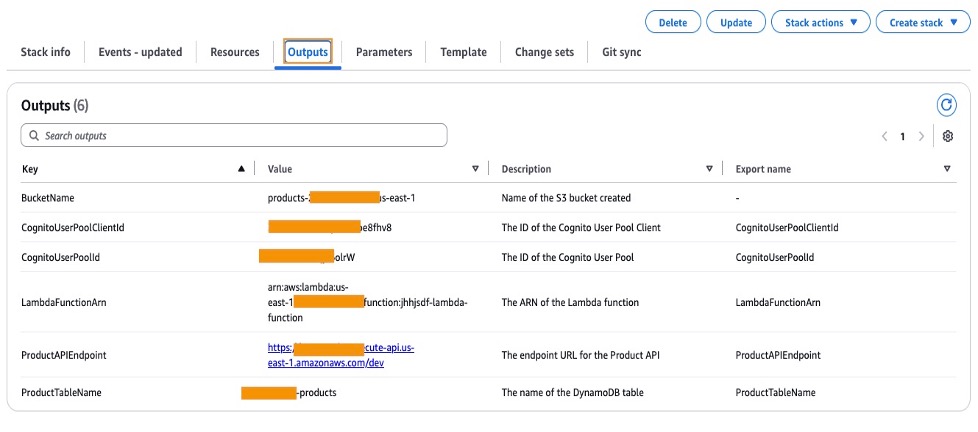This screenshot has width=978, height=432.
Task: Sort outputs by Key column
Action: (240, 169)
